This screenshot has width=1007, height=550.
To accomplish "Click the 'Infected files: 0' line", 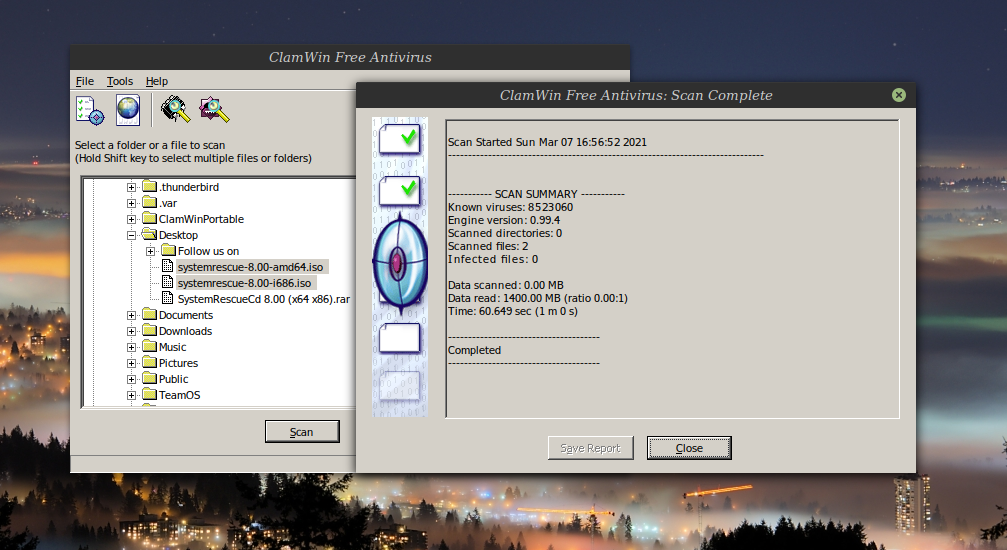I will [x=493, y=259].
